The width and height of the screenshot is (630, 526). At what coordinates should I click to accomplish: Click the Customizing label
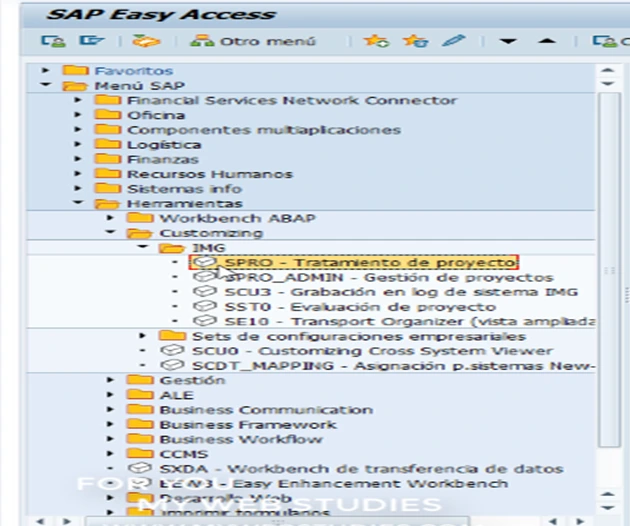(211, 233)
